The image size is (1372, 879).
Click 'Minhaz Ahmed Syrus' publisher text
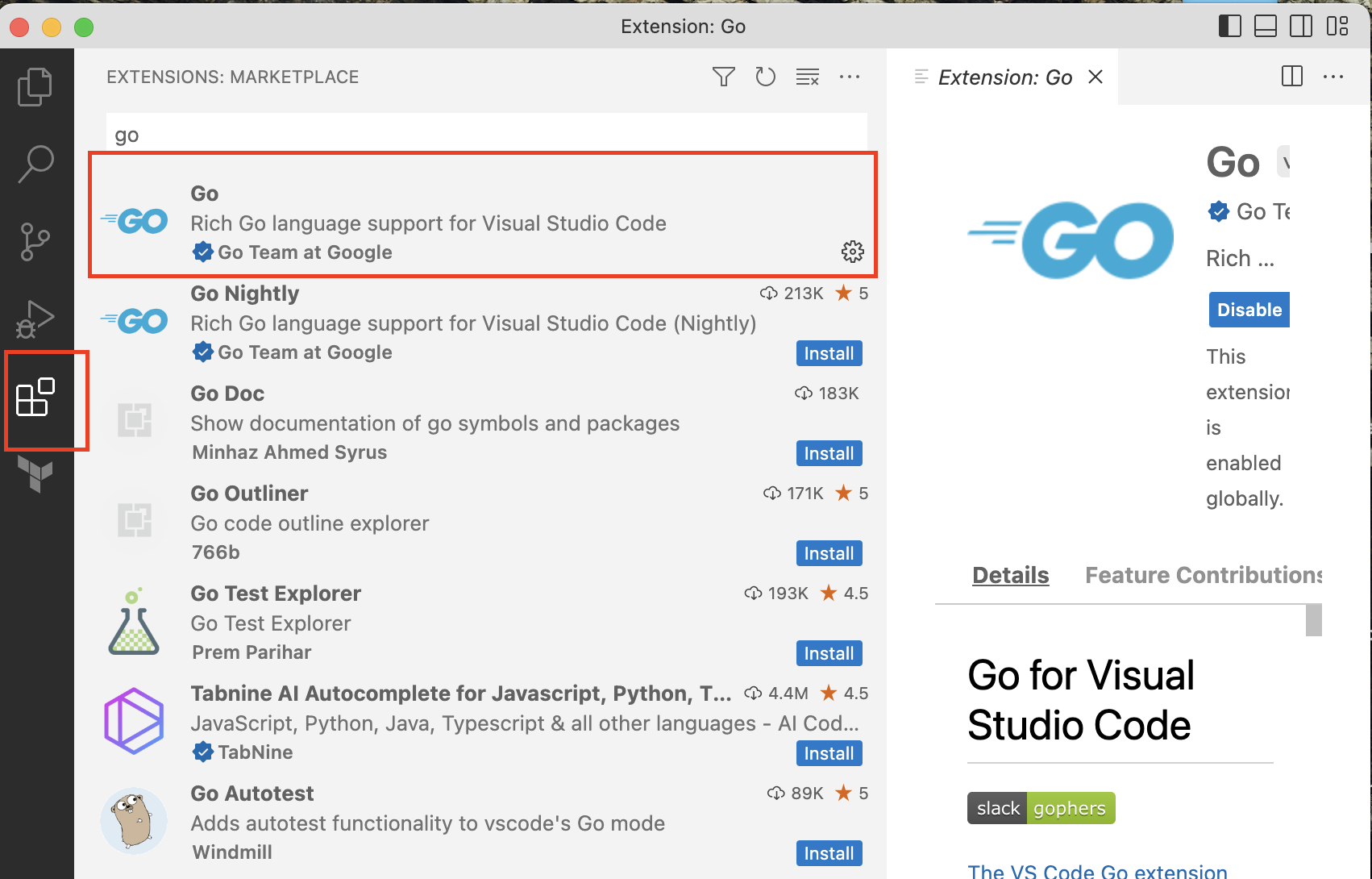(x=289, y=452)
